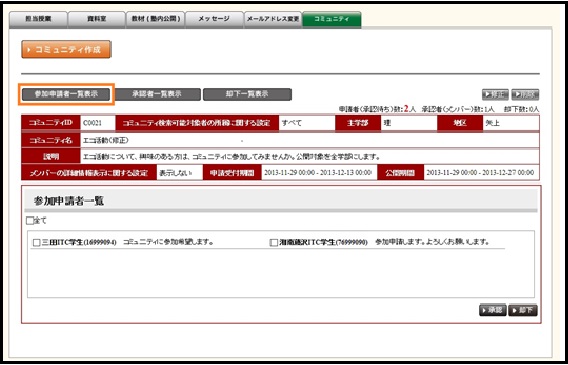Go to the メッセージ tab

tap(214, 20)
